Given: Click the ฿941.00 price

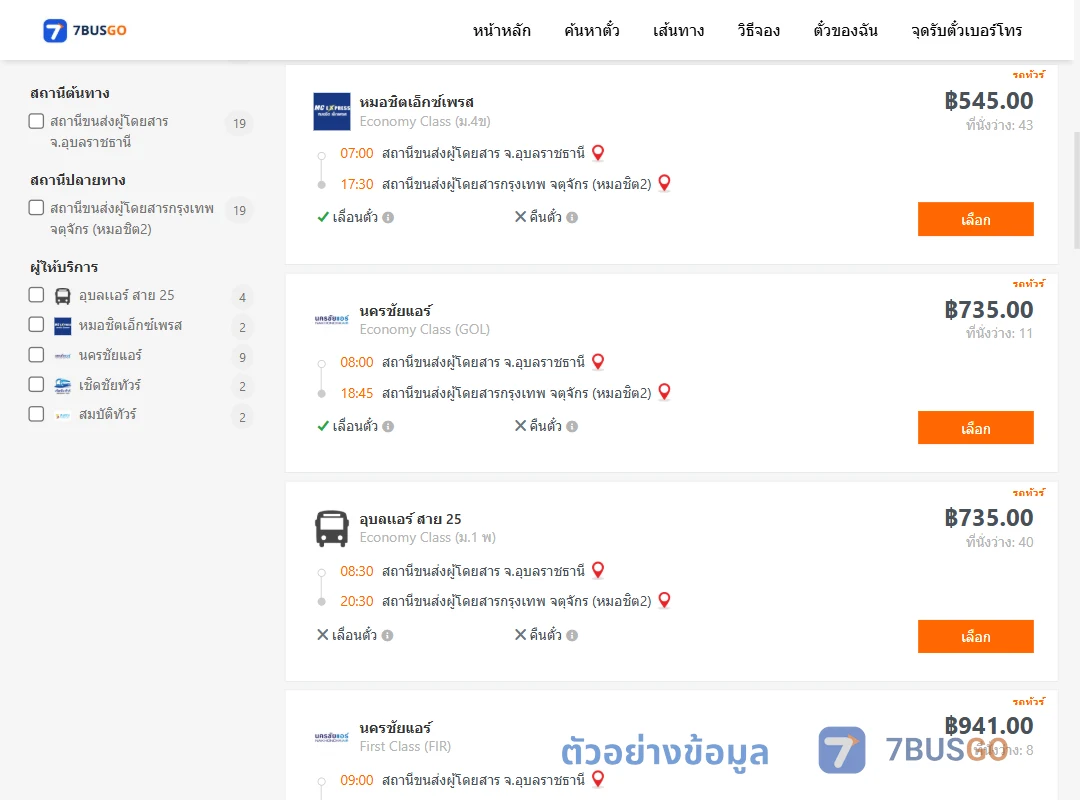Looking at the screenshot, I should (989, 726).
